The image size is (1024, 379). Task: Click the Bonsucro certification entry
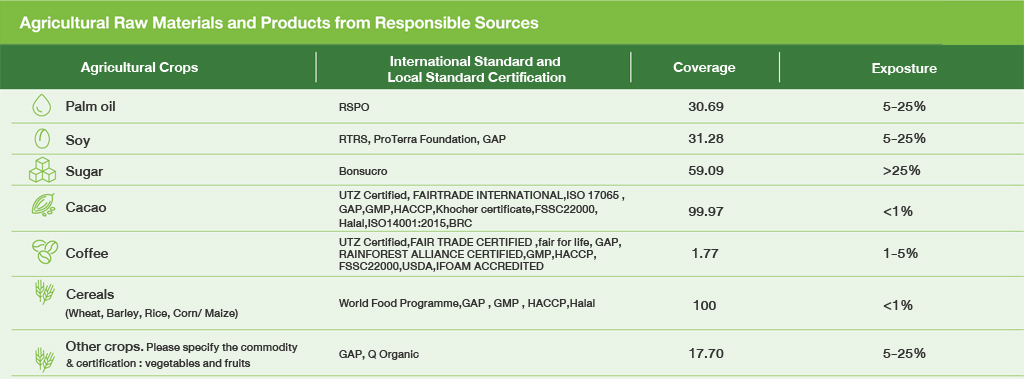point(363,172)
